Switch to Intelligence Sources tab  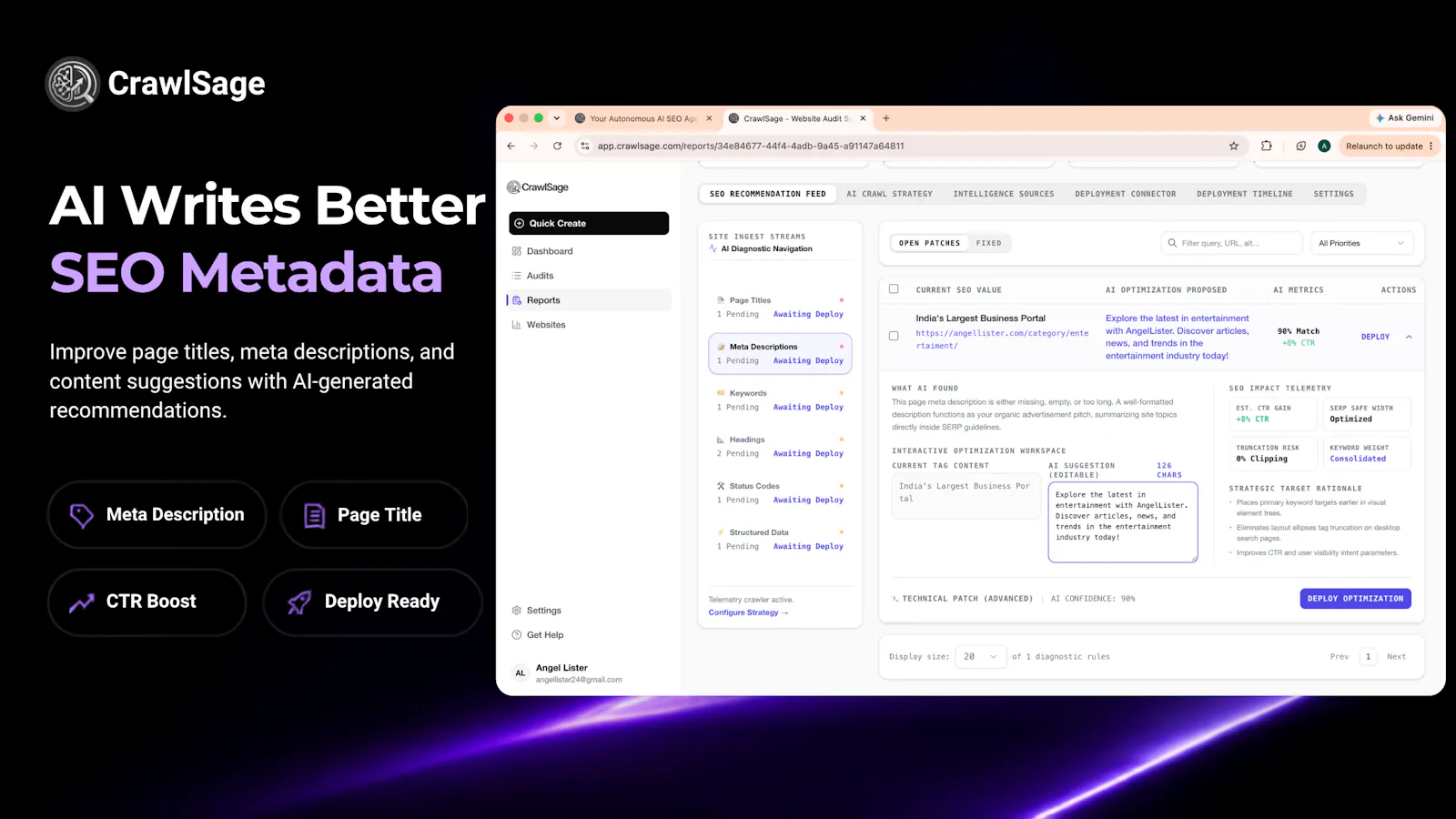point(1004,194)
